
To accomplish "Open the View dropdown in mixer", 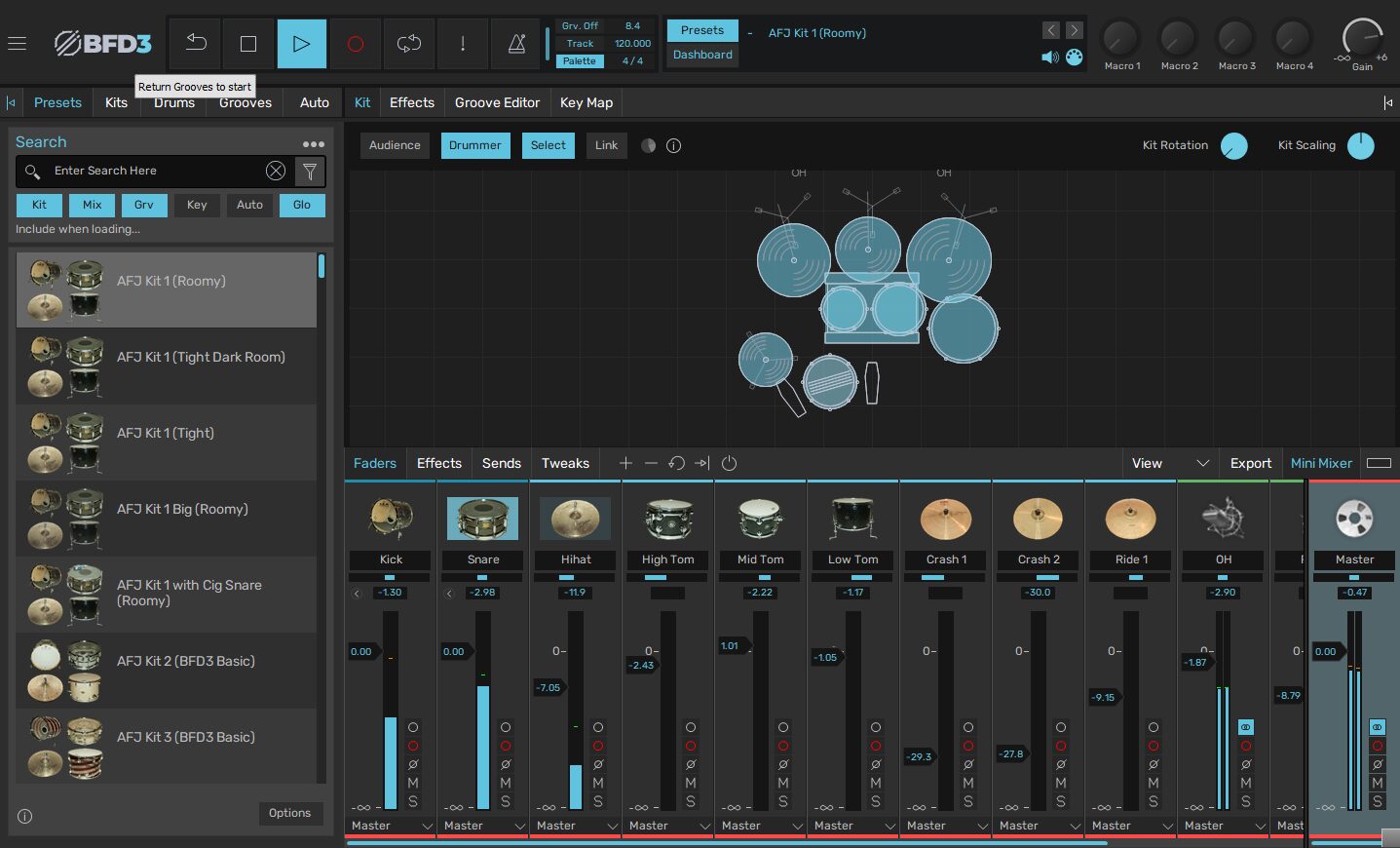I will click(1169, 463).
